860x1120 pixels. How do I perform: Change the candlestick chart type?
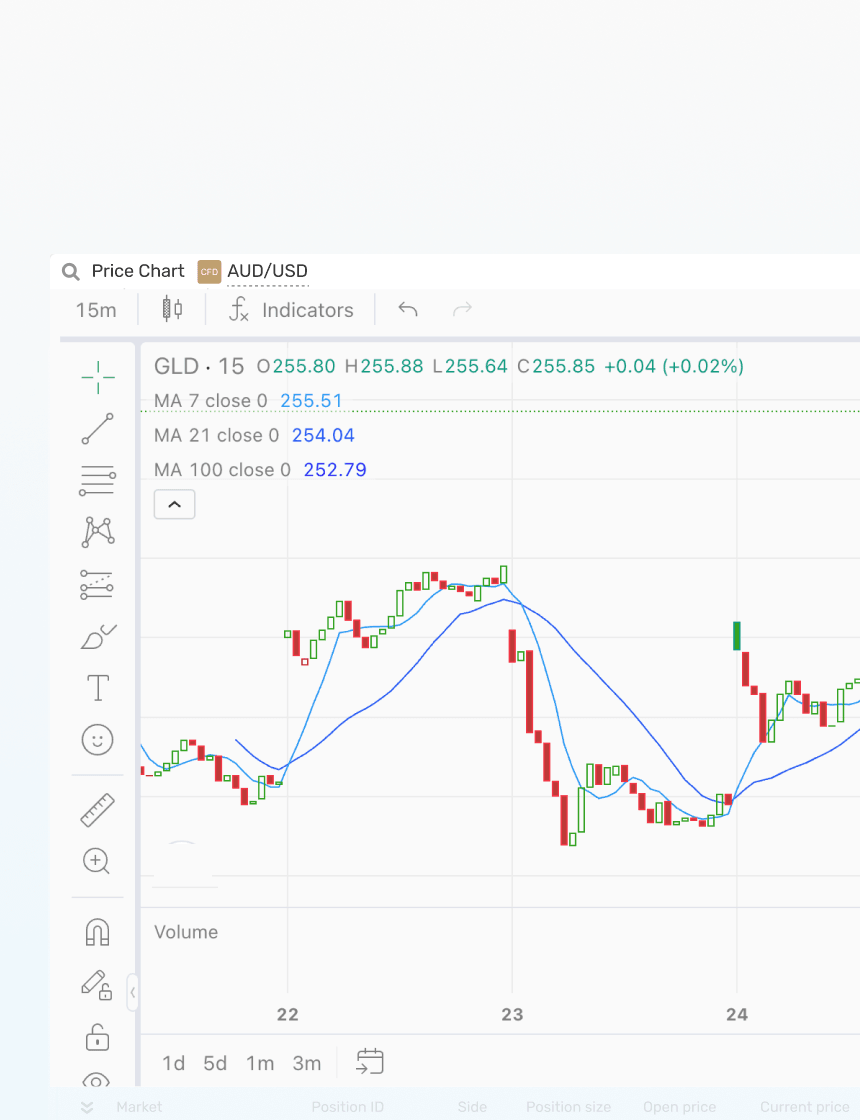point(172,309)
